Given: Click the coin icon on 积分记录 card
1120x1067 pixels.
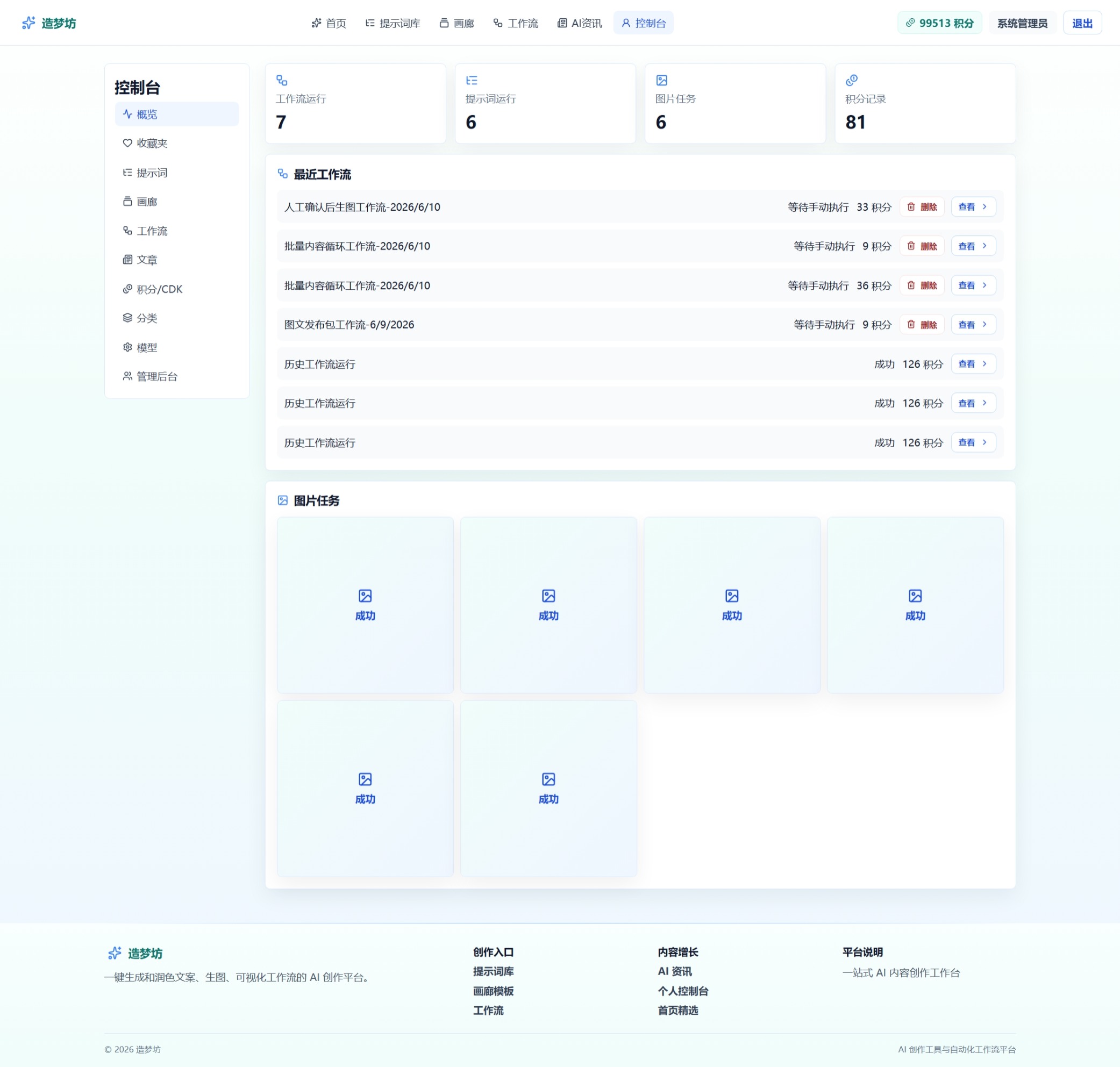Looking at the screenshot, I should pyautogui.click(x=852, y=80).
